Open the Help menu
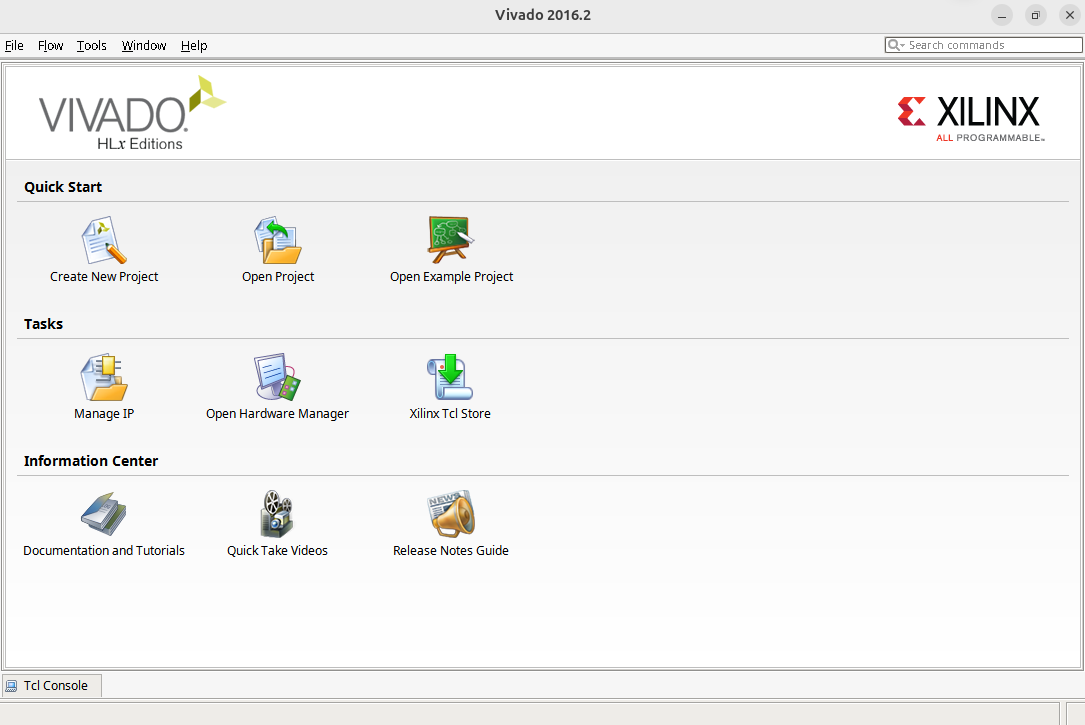Image resolution: width=1085 pixels, height=725 pixels. [194, 46]
